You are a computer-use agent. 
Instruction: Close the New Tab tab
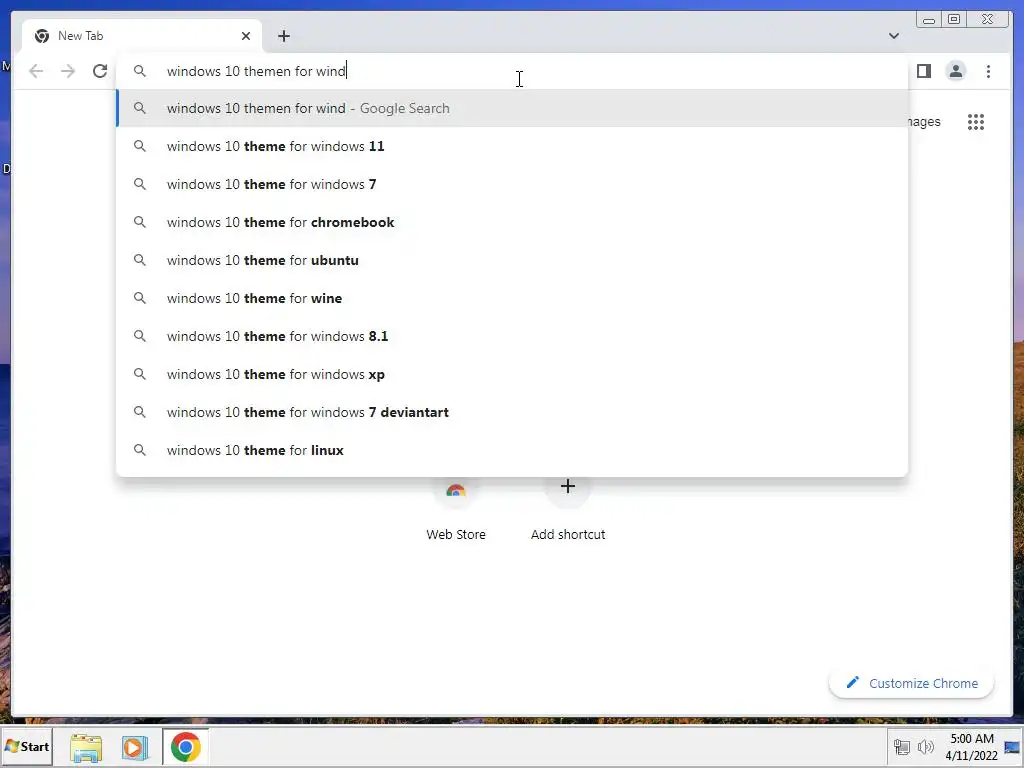pos(246,36)
